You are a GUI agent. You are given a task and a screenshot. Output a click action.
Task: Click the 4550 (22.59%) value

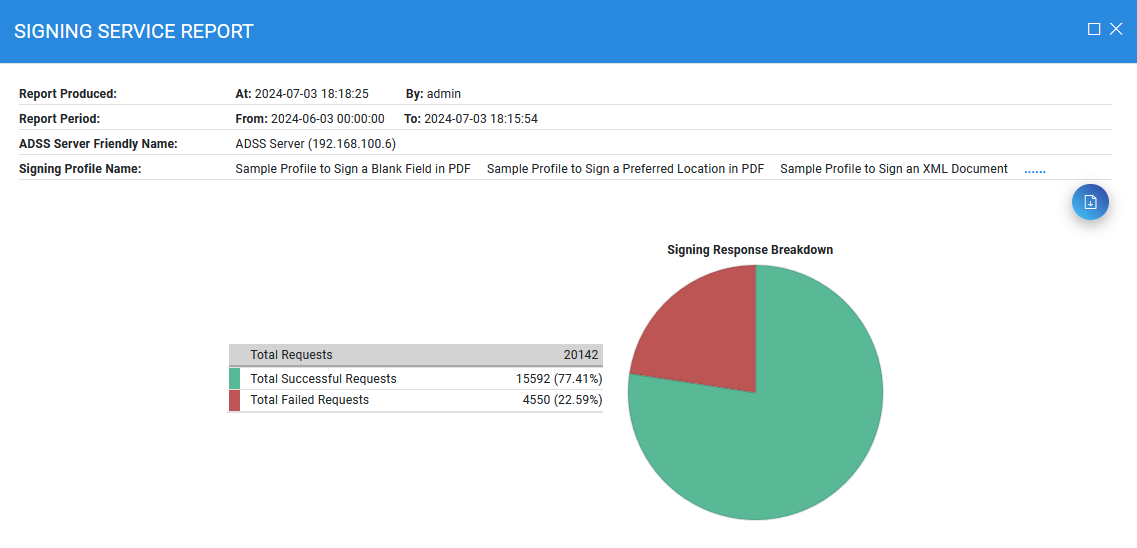(562, 400)
